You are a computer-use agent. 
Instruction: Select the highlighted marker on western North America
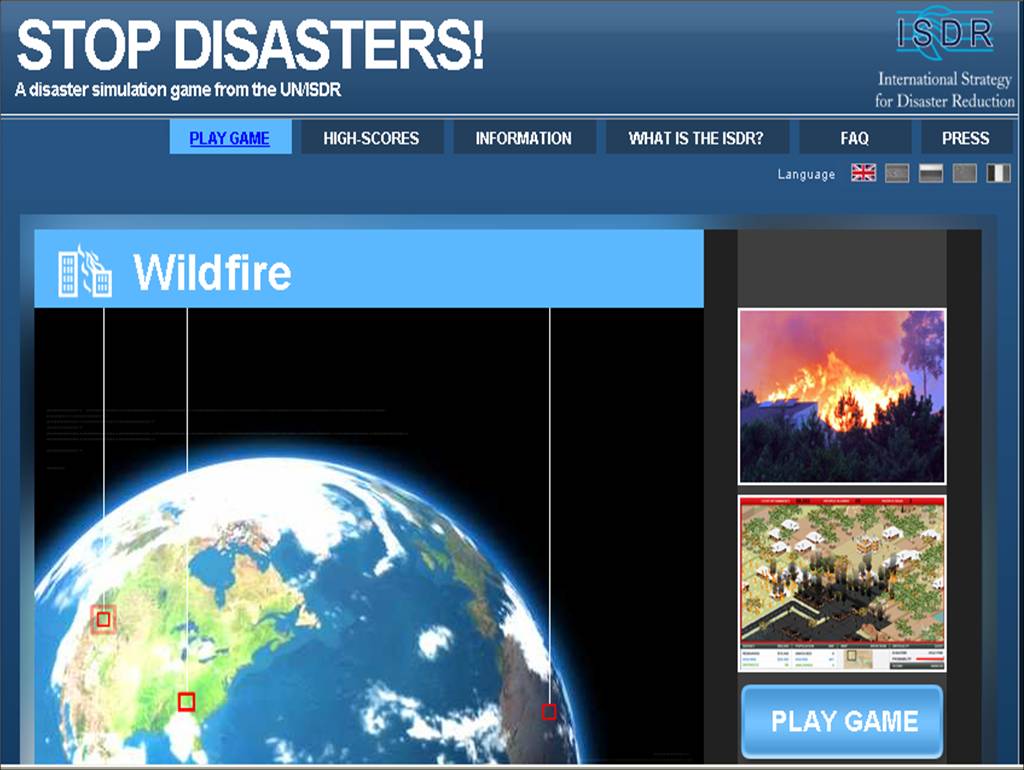tap(103, 619)
